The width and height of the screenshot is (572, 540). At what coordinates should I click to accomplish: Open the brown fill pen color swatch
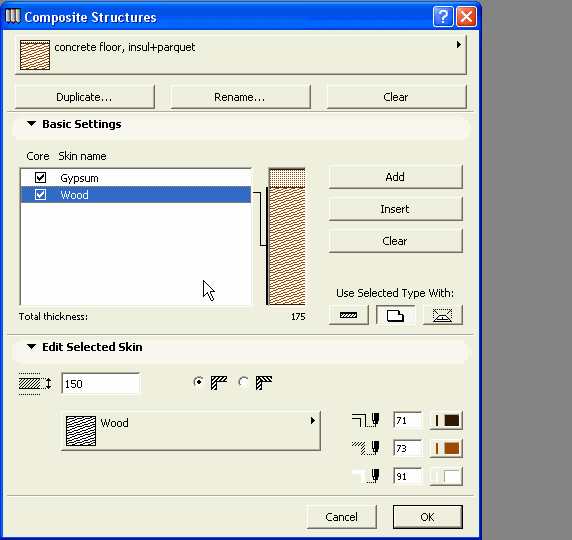(x=447, y=448)
